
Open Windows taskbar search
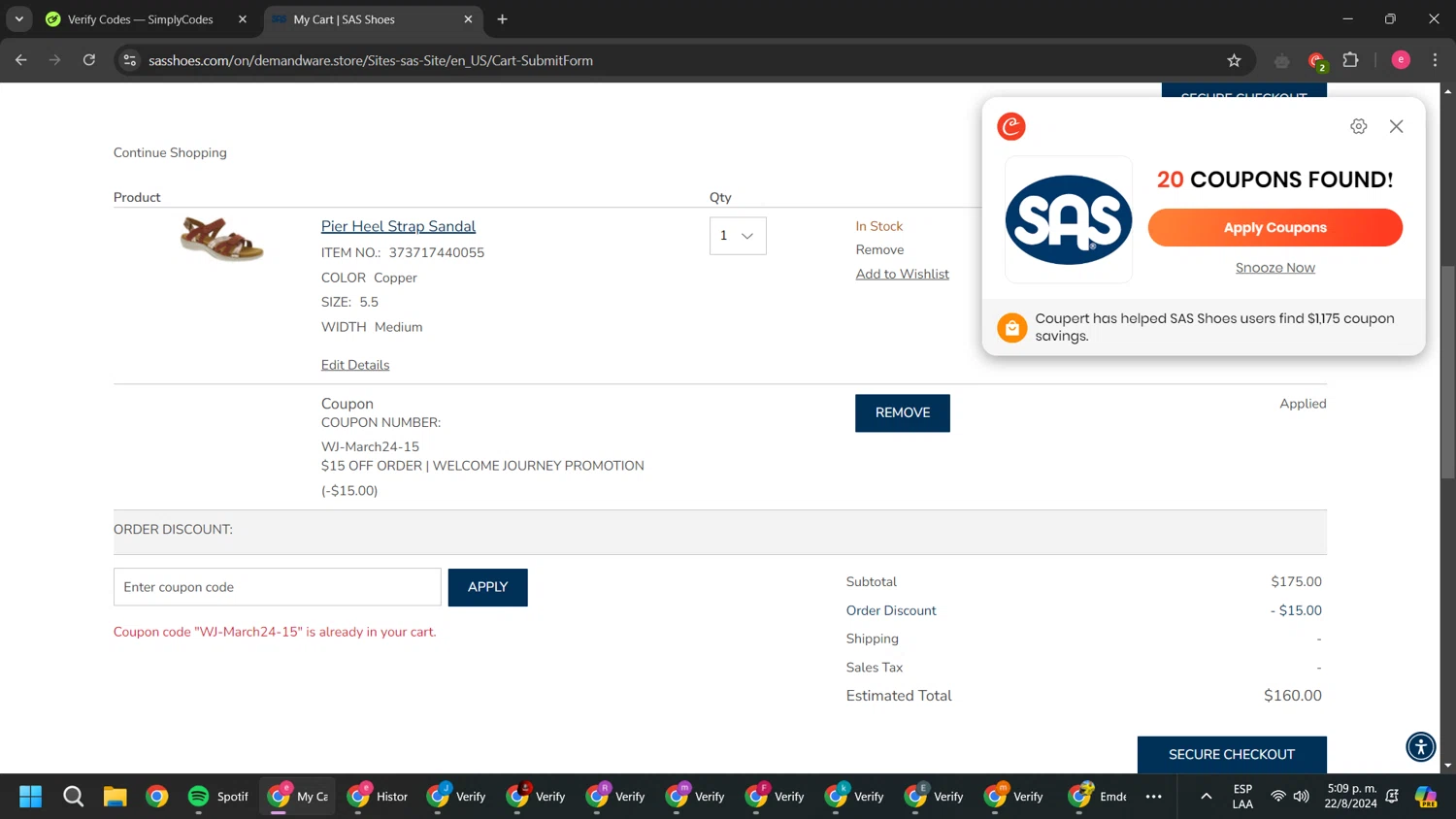(x=73, y=797)
